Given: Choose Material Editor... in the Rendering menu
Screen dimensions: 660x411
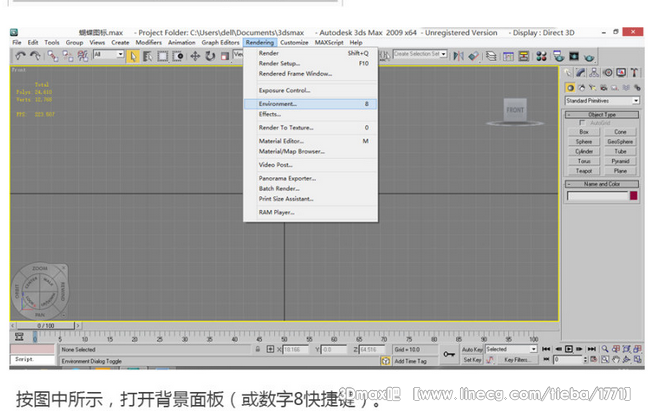Looking at the screenshot, I should [310, 141].
